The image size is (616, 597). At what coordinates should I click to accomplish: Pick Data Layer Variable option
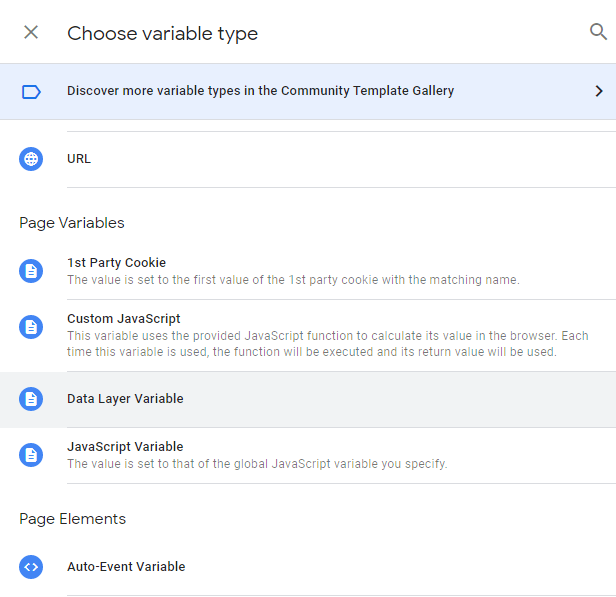[x=308, y=399]
